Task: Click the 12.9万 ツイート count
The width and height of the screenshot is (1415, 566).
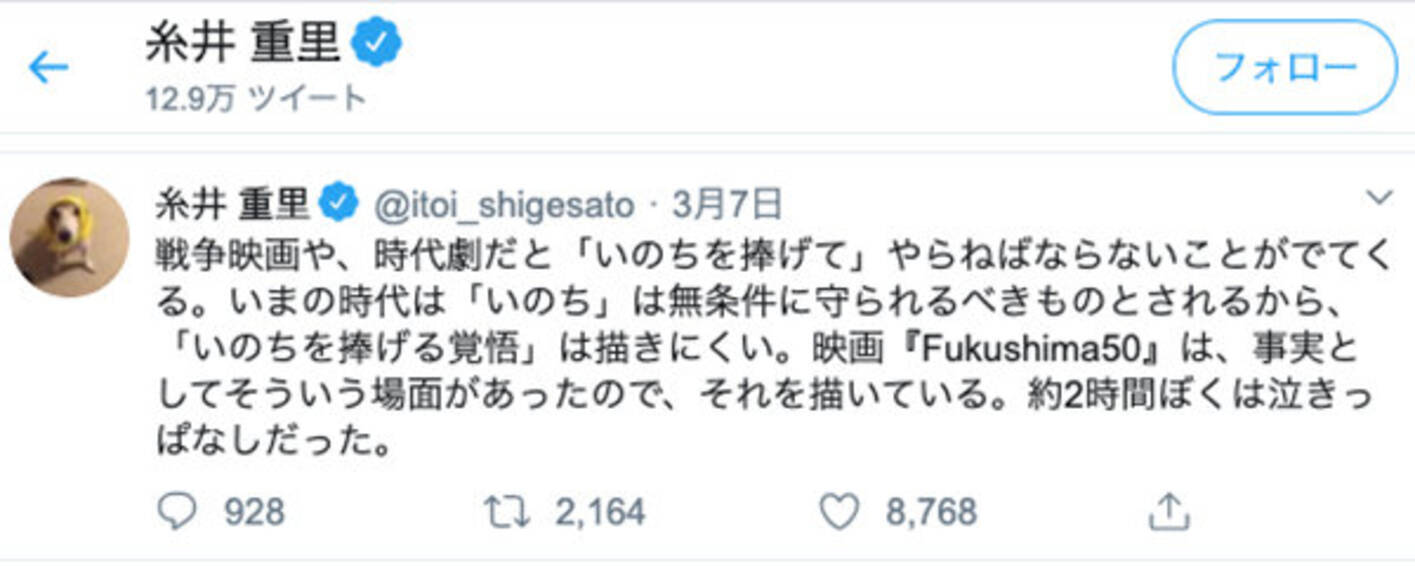Action: [255, 98]
